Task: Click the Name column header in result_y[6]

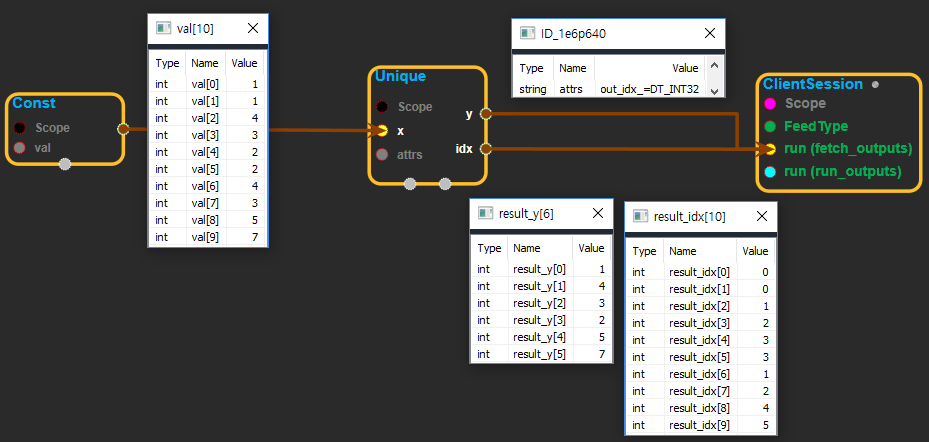Action: [x=528, y=248]
